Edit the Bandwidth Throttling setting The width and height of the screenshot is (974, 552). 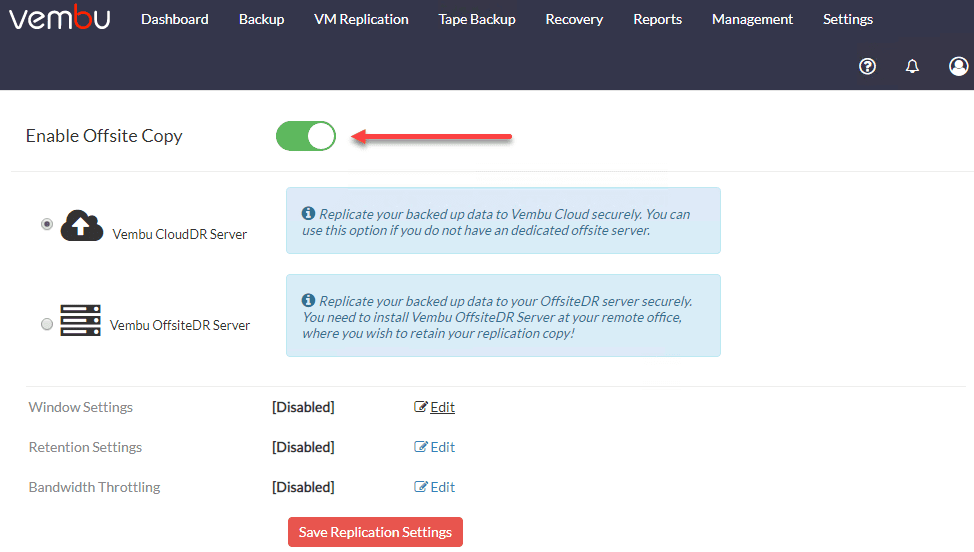click(436, 487)
